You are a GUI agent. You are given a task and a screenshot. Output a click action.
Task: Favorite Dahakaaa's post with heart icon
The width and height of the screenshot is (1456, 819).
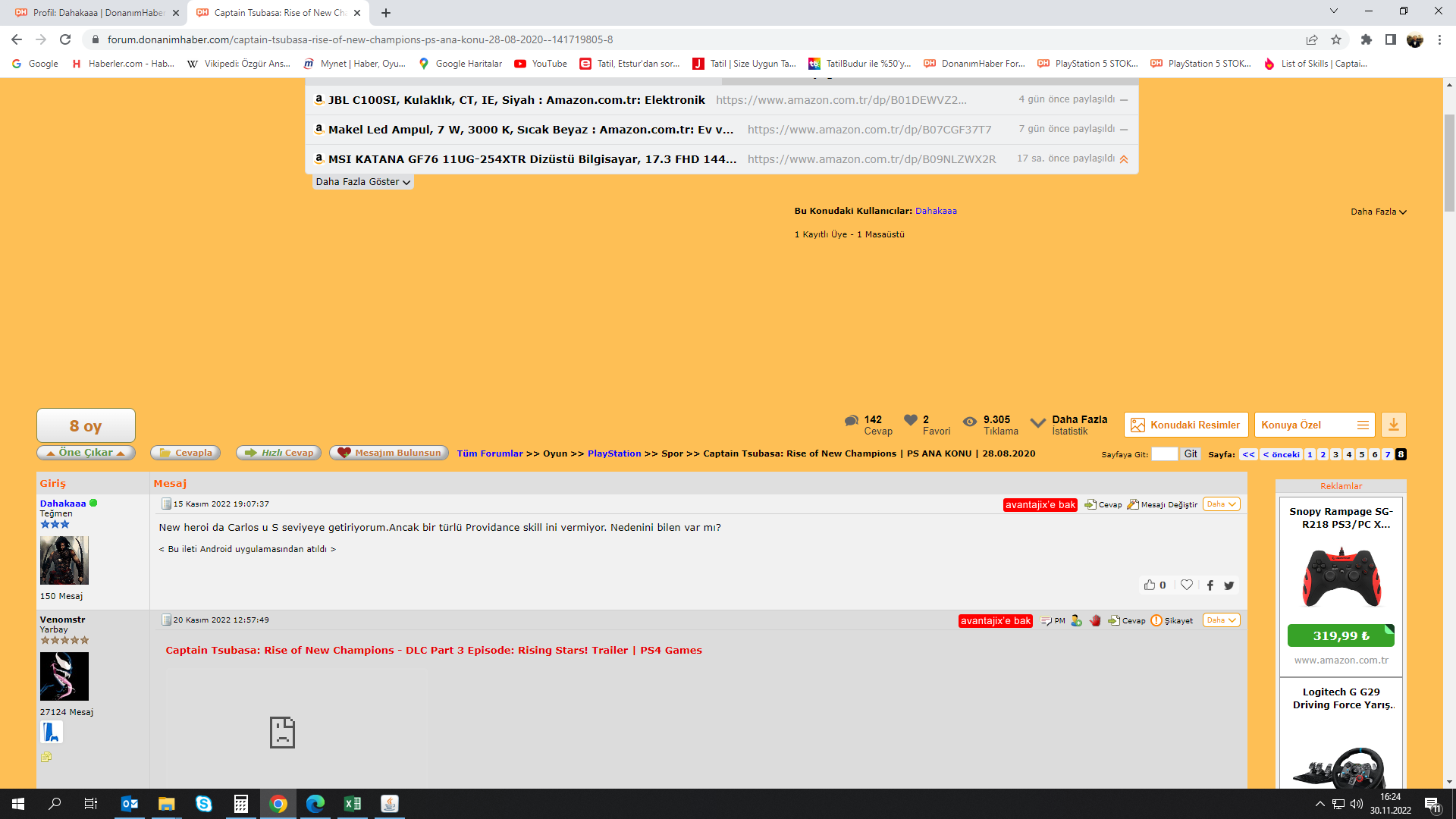[x=1187, y=585]
